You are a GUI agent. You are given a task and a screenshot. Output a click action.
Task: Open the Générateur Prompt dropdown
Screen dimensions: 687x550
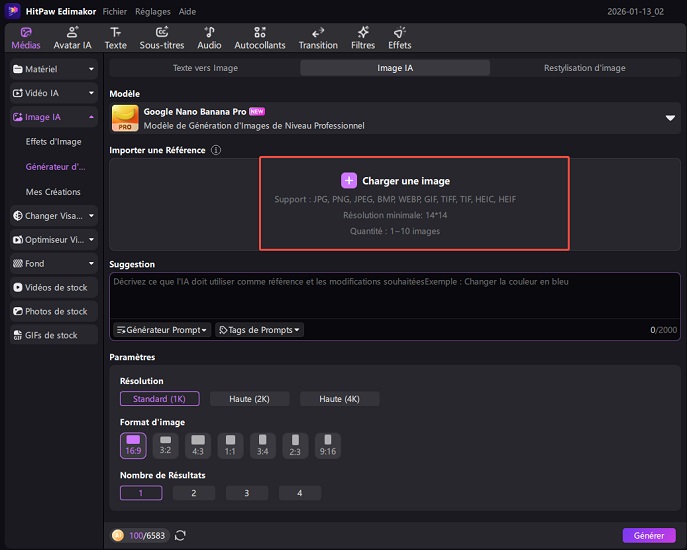(161, 330)
